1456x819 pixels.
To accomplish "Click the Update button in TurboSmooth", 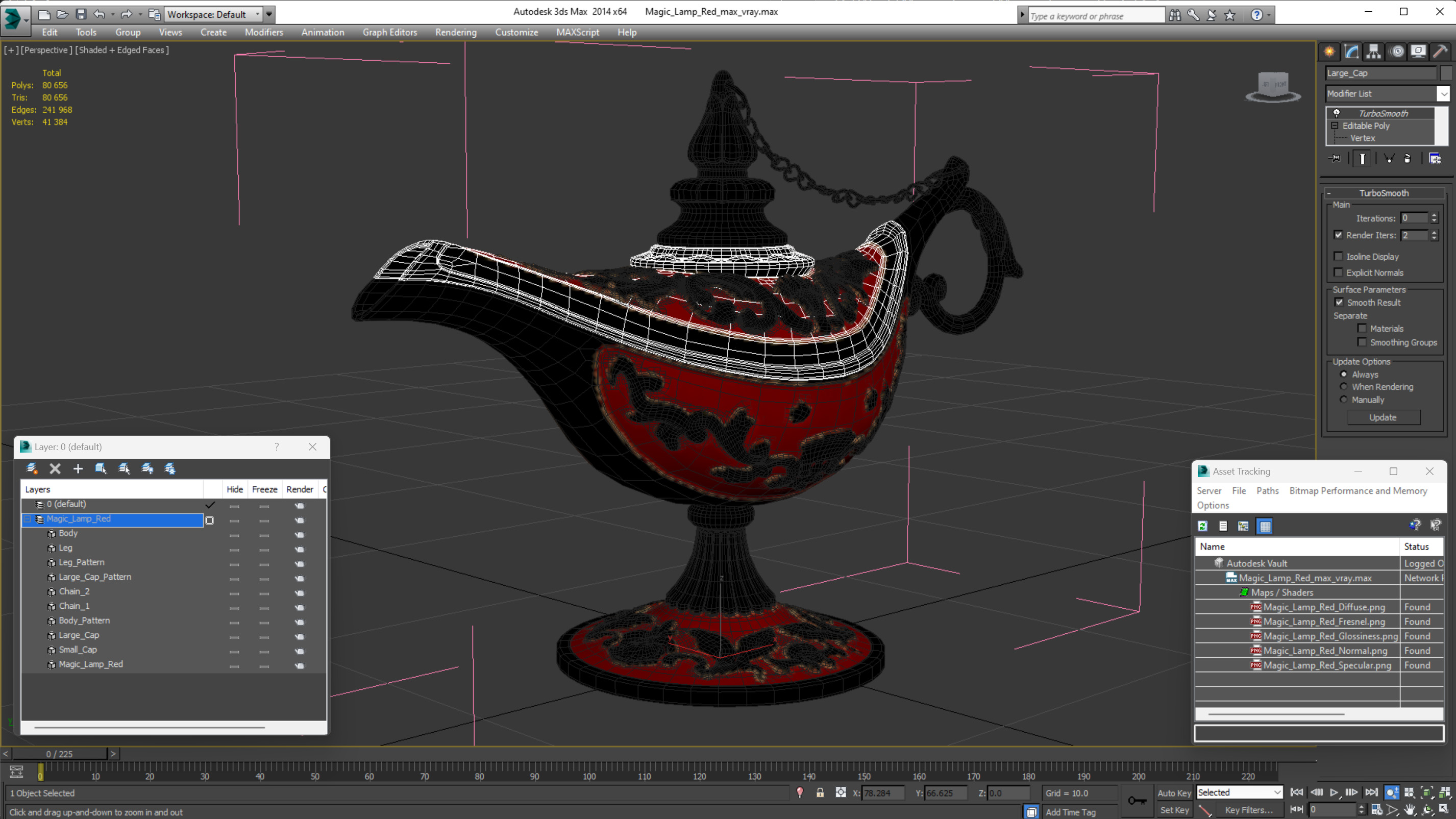I will tap(1383, 417).
